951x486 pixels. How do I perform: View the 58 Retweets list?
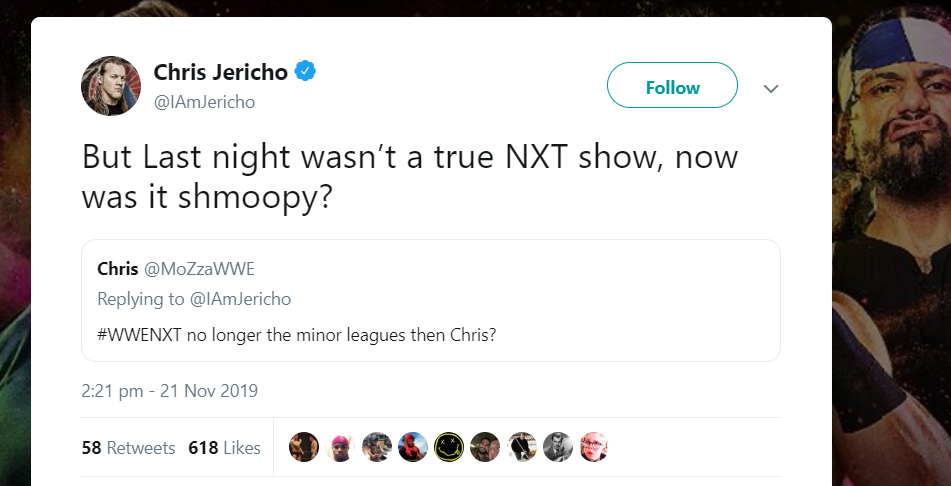pos(128,447)
